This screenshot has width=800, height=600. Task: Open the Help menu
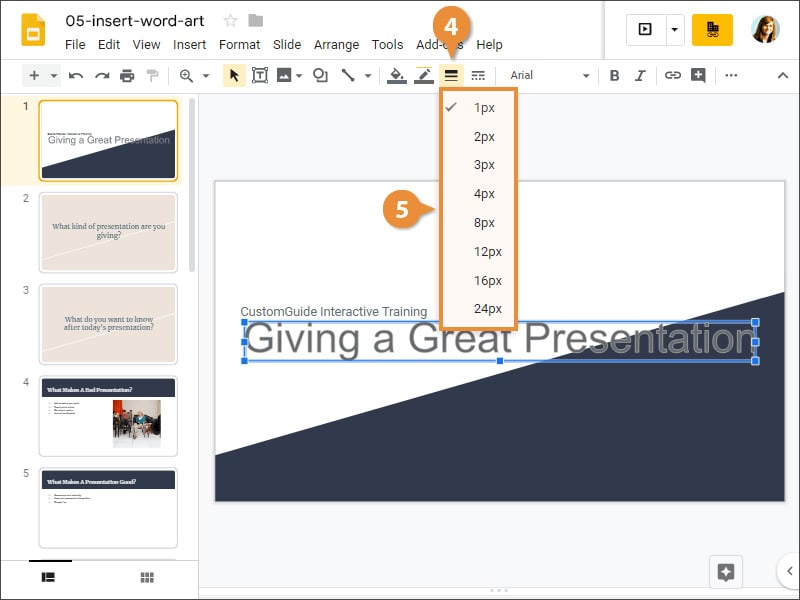point(489,45)
